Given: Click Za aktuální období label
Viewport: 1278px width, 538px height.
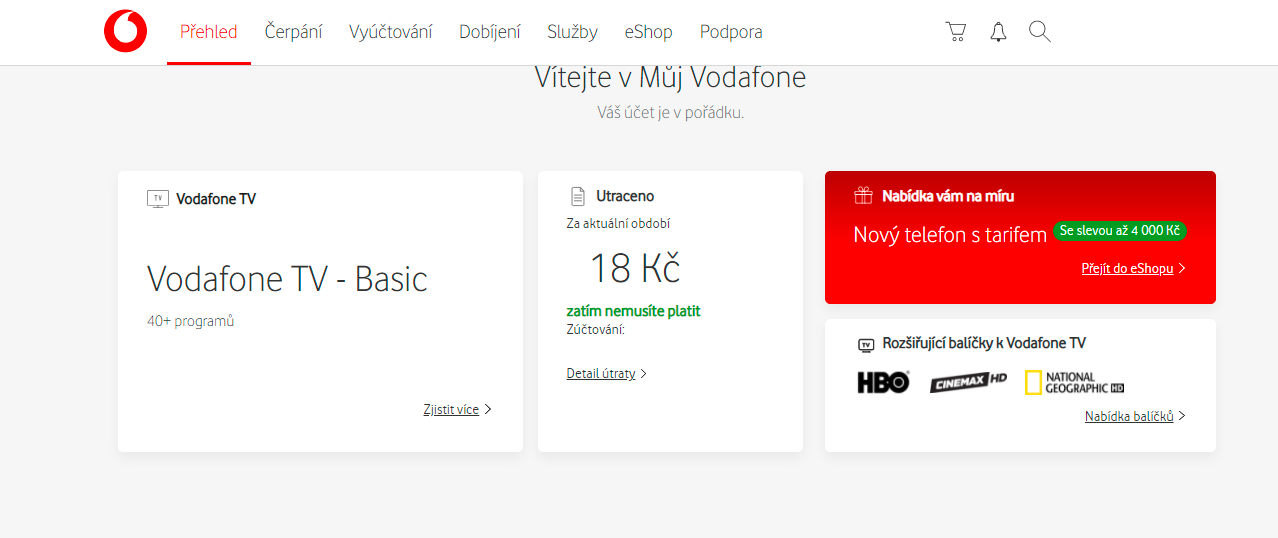Looking at the screenshot, I should coord(618,223).
